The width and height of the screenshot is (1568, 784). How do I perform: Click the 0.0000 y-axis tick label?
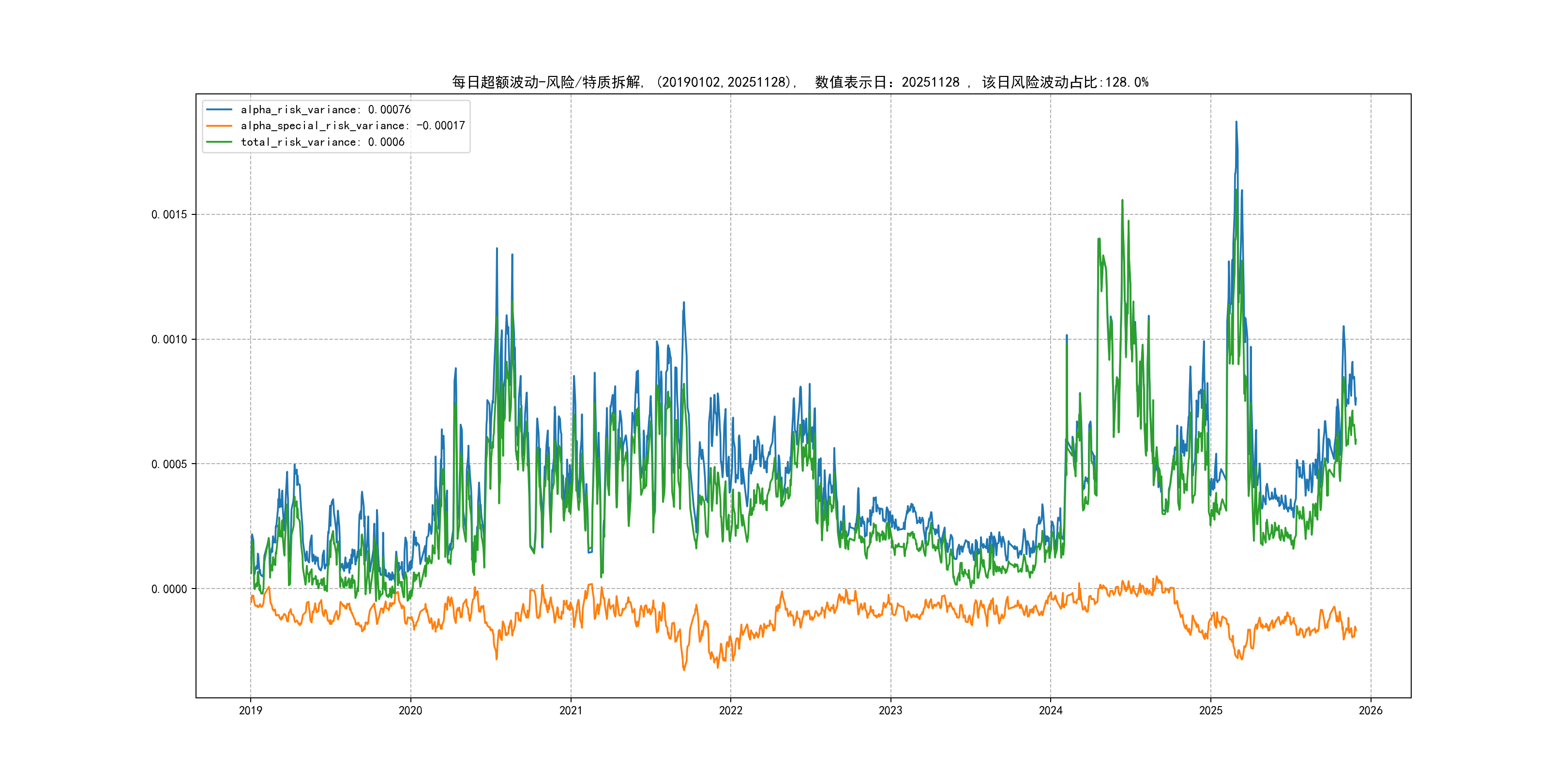(x=169, y=588)
